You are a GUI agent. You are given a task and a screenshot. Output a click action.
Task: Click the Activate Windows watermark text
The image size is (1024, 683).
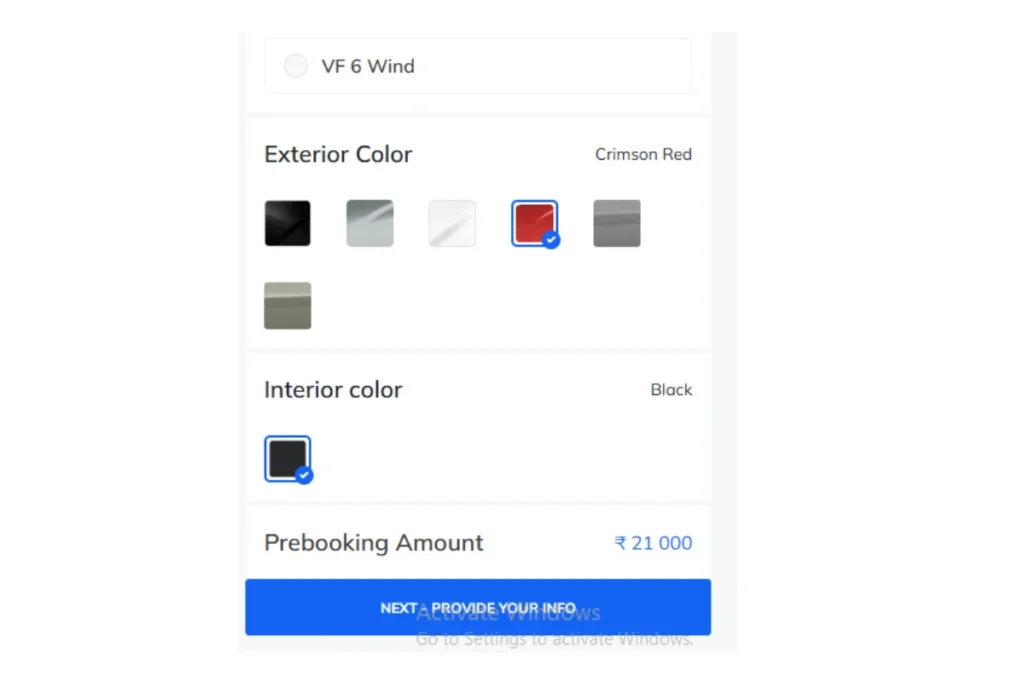[x=508, y=612]
